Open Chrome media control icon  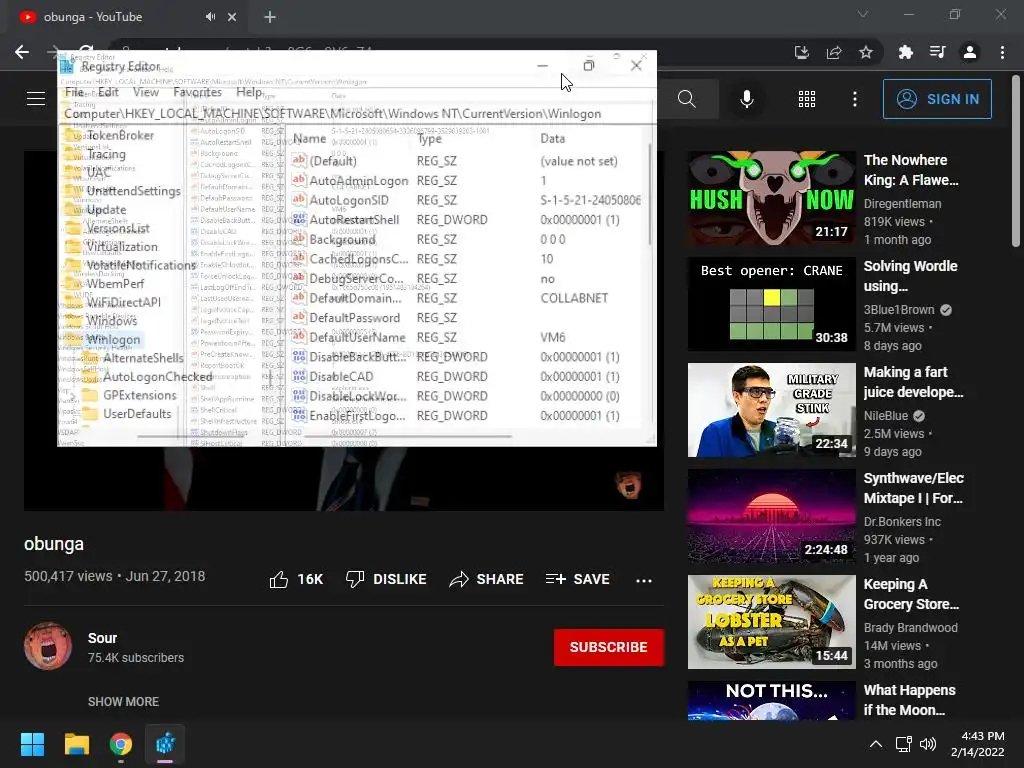point(937,52)
